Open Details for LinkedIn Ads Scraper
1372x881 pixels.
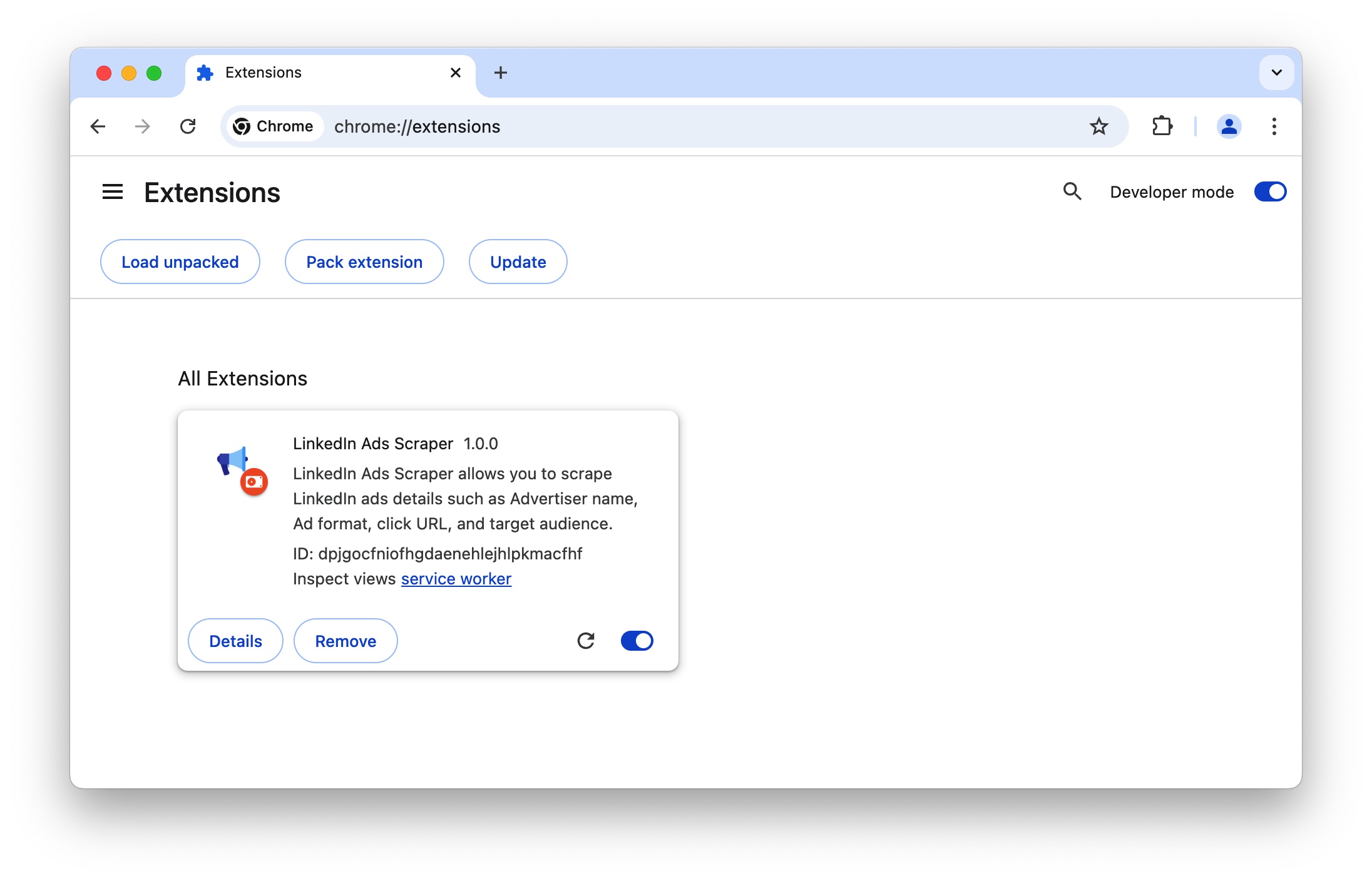[235, 640]
